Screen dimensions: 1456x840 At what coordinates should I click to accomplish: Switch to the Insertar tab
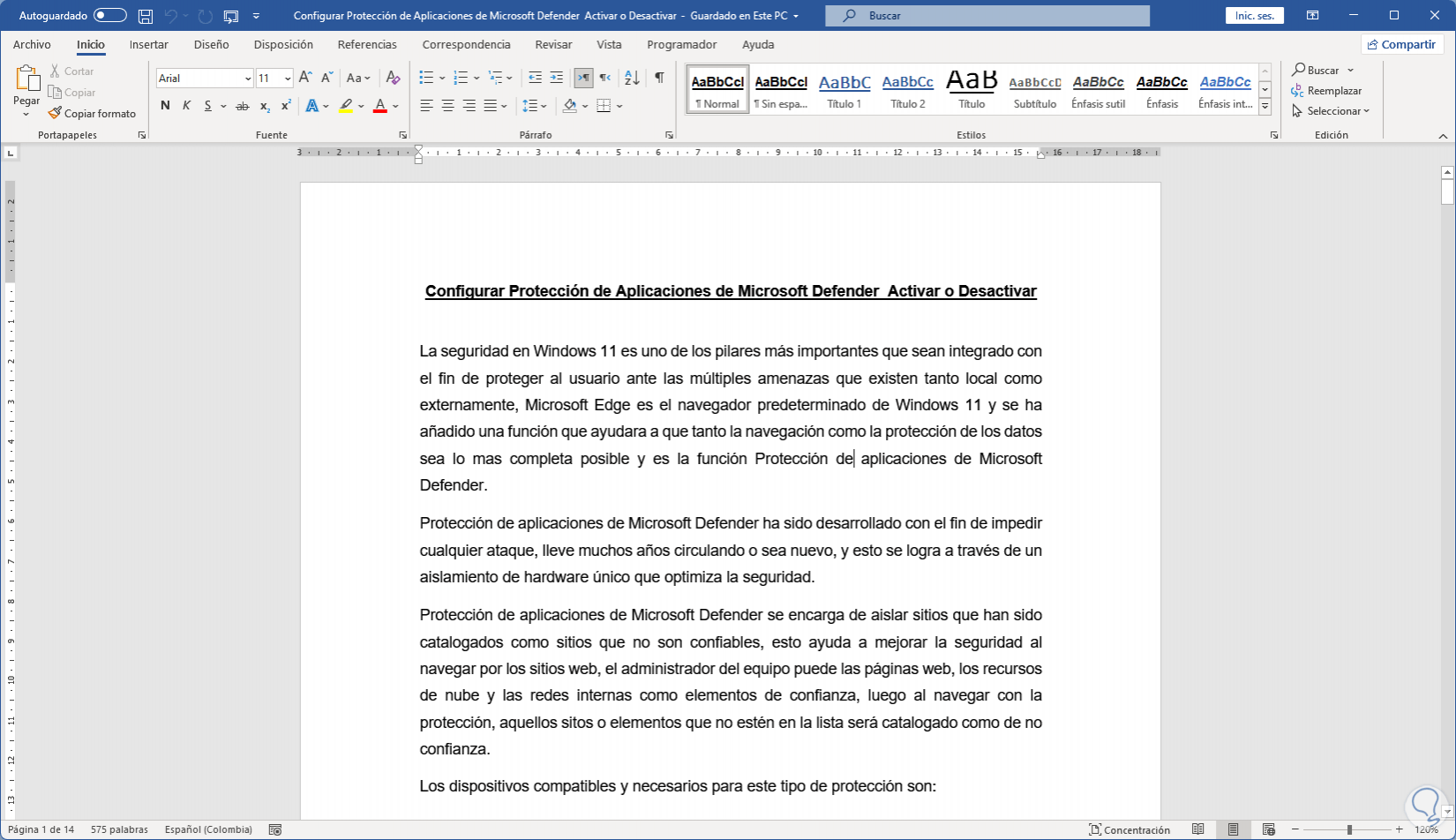pos(149,44)
